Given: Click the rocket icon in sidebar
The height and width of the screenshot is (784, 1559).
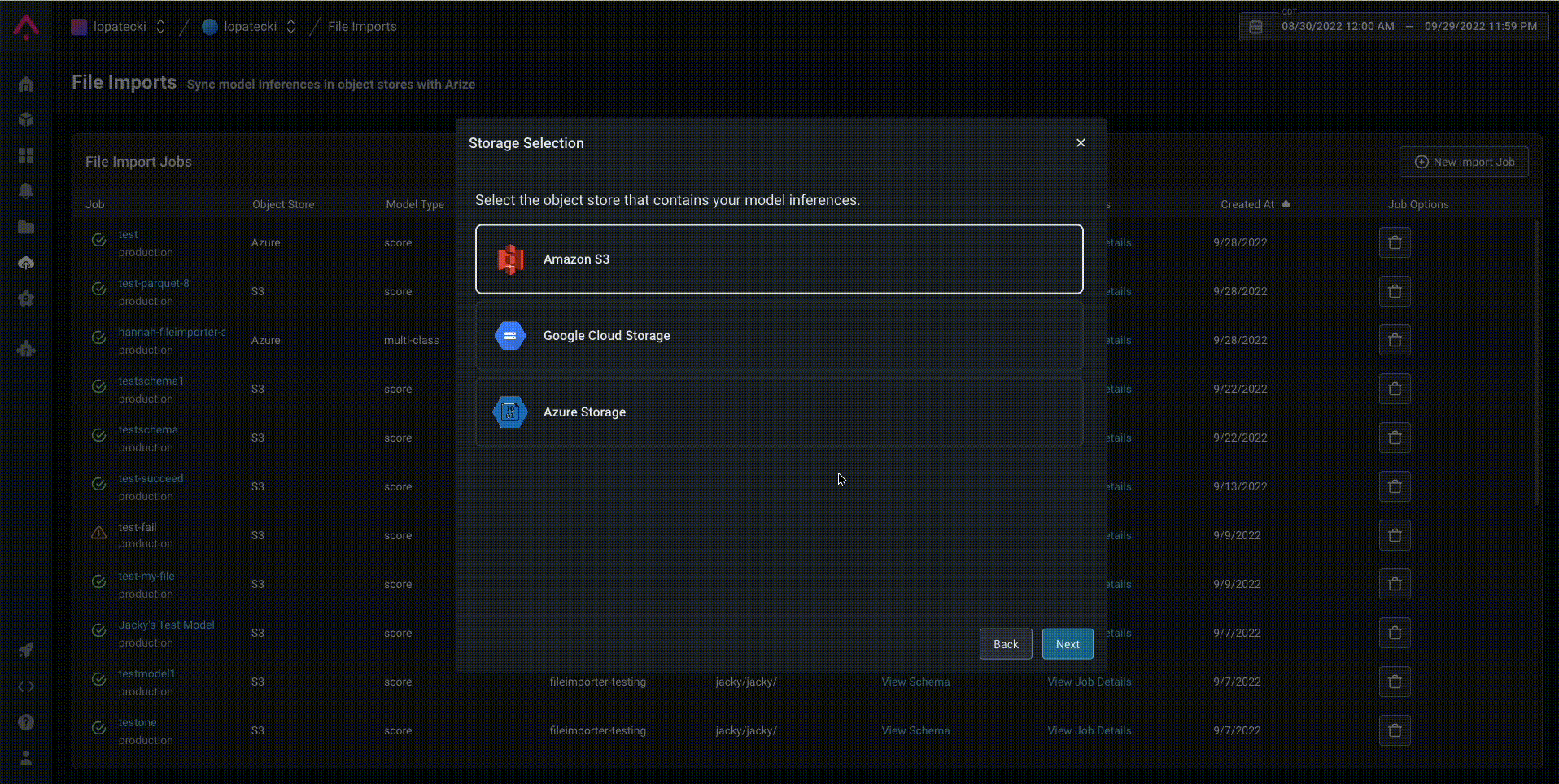Looking at the screenshot, I should pyautogui.click(x=26, y=651).
